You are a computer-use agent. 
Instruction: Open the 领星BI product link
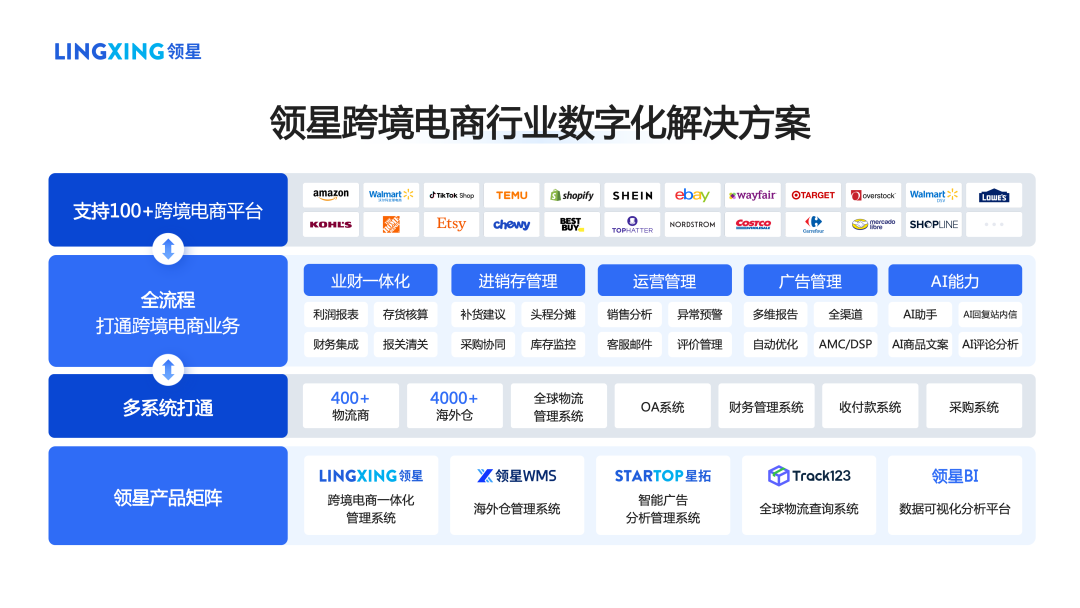click(956, 475)
